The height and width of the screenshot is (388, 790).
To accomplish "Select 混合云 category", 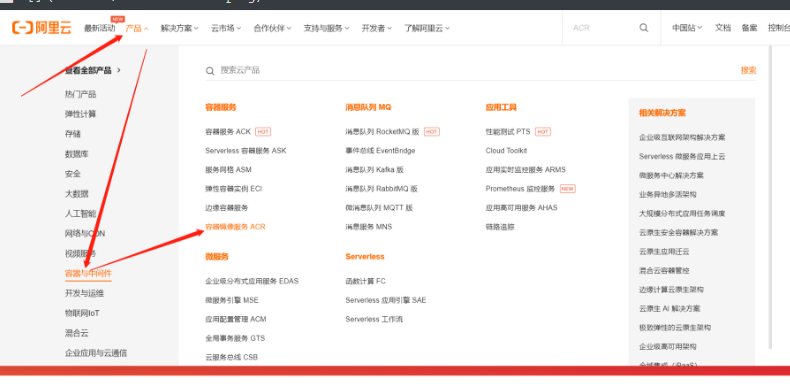I will click(76, 333).
